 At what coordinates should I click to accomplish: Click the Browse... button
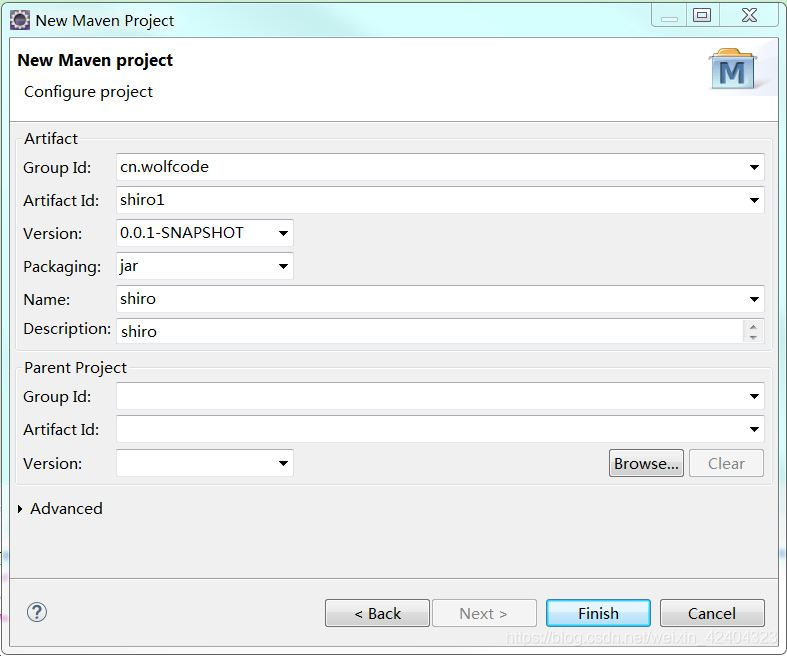click(646, 463)
